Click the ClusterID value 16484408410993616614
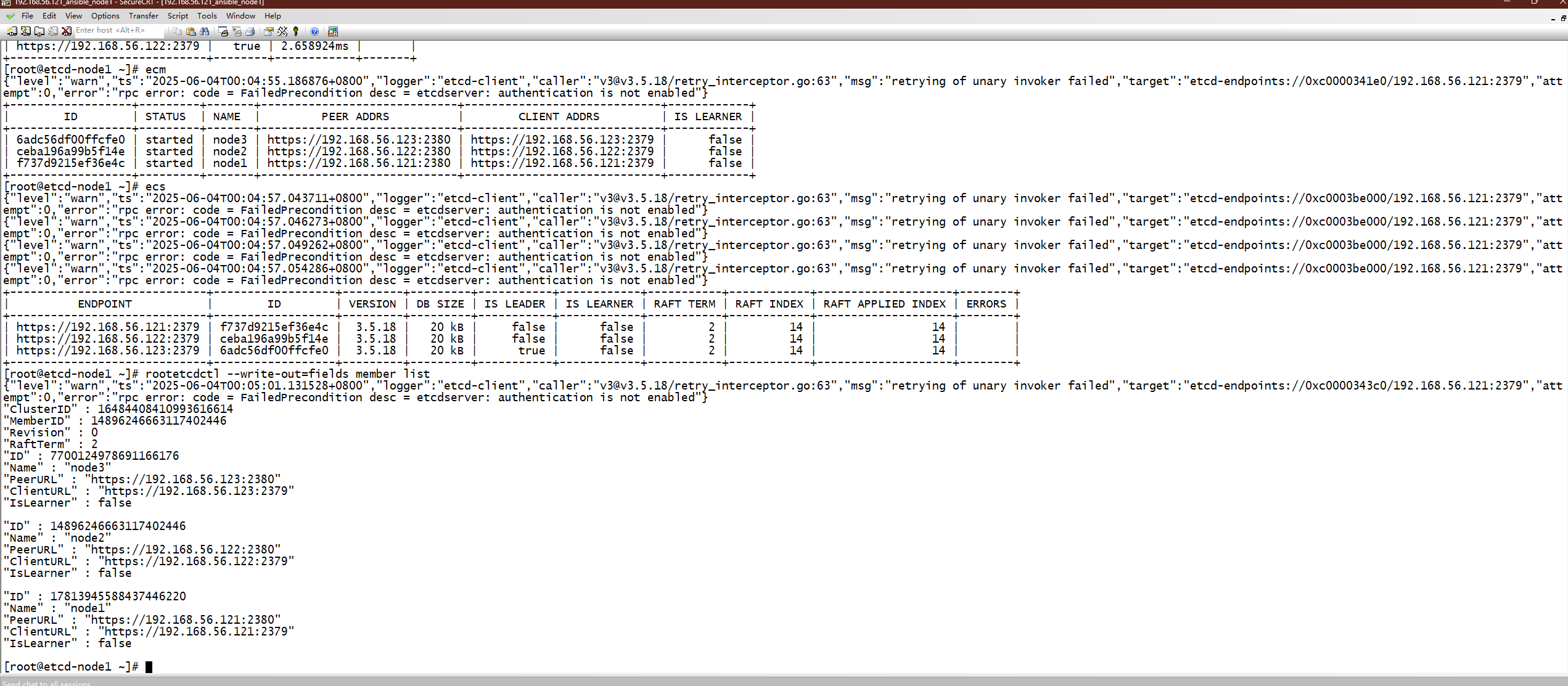This screenshot has height=686, width=1568. 165,409
